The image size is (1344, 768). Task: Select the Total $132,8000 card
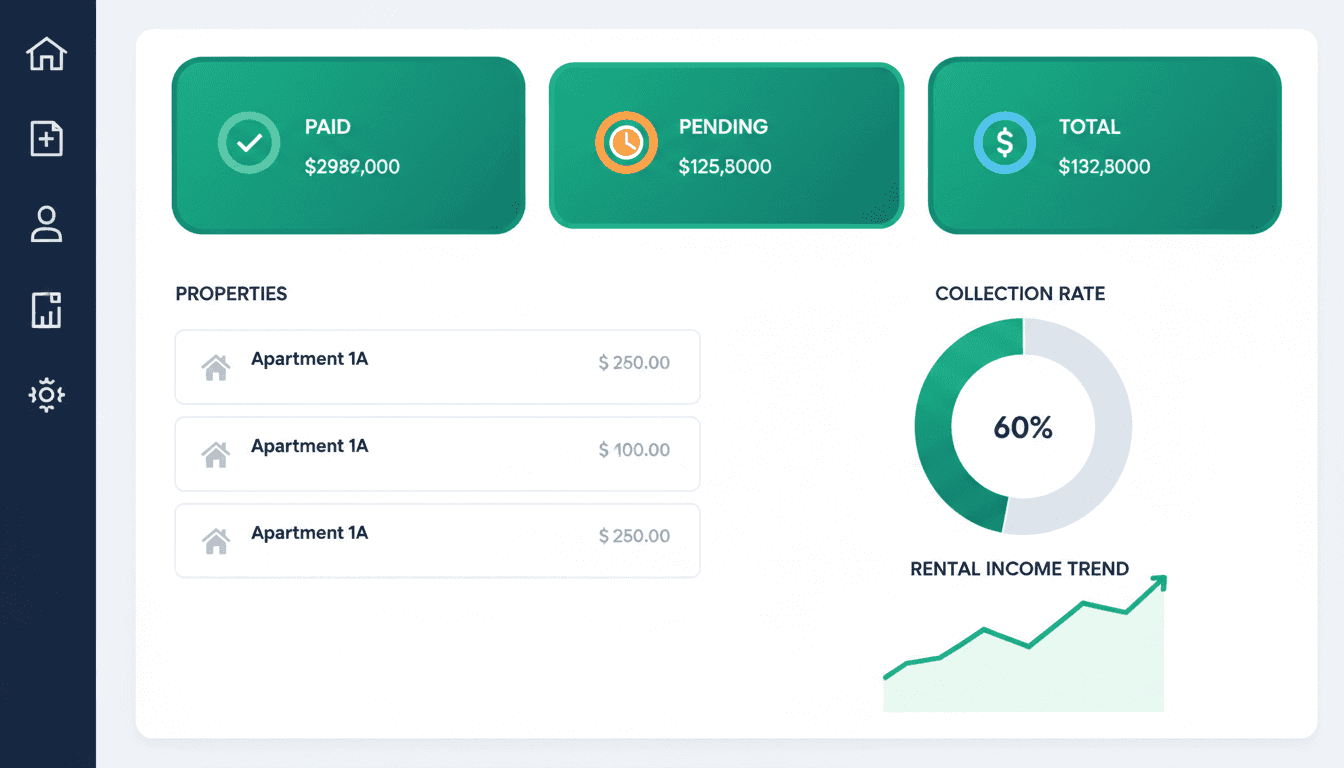[x=1104, y=145]
